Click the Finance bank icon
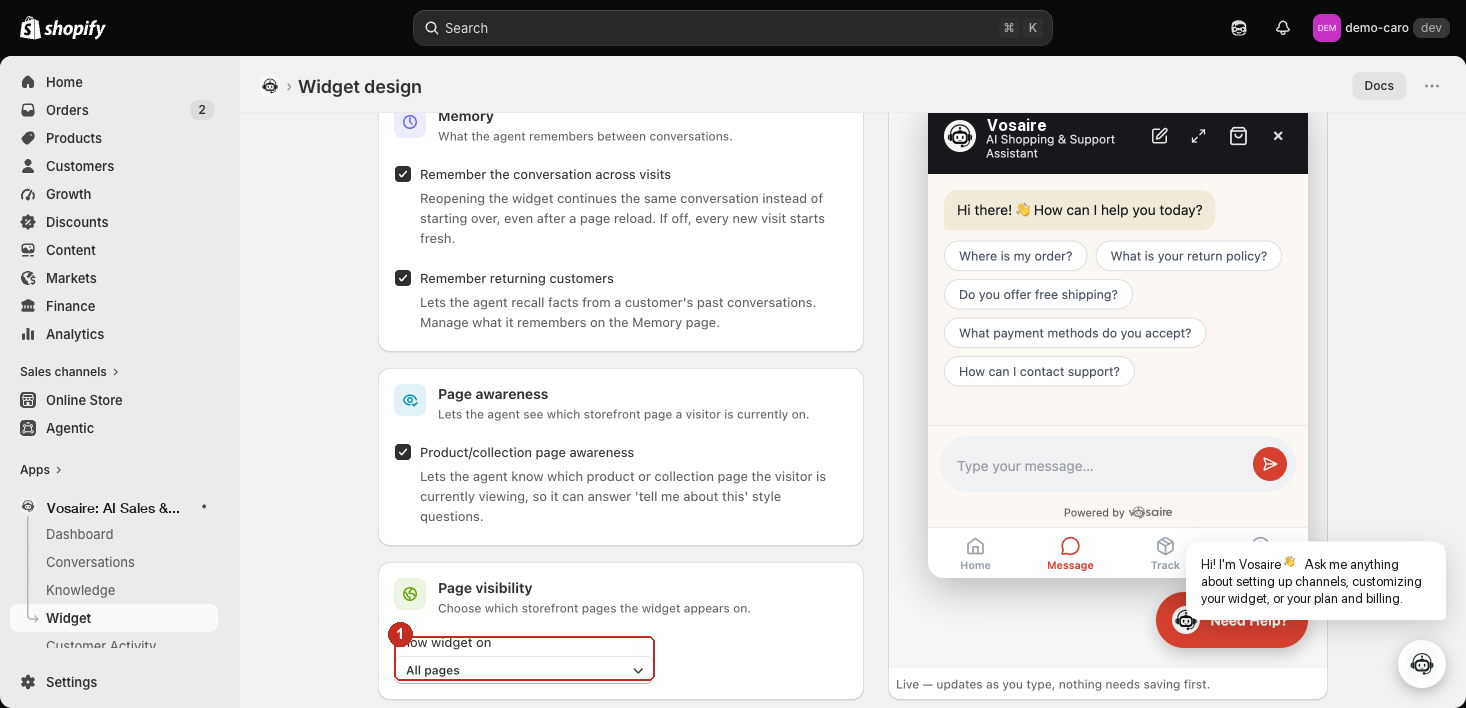 (28, 306)
